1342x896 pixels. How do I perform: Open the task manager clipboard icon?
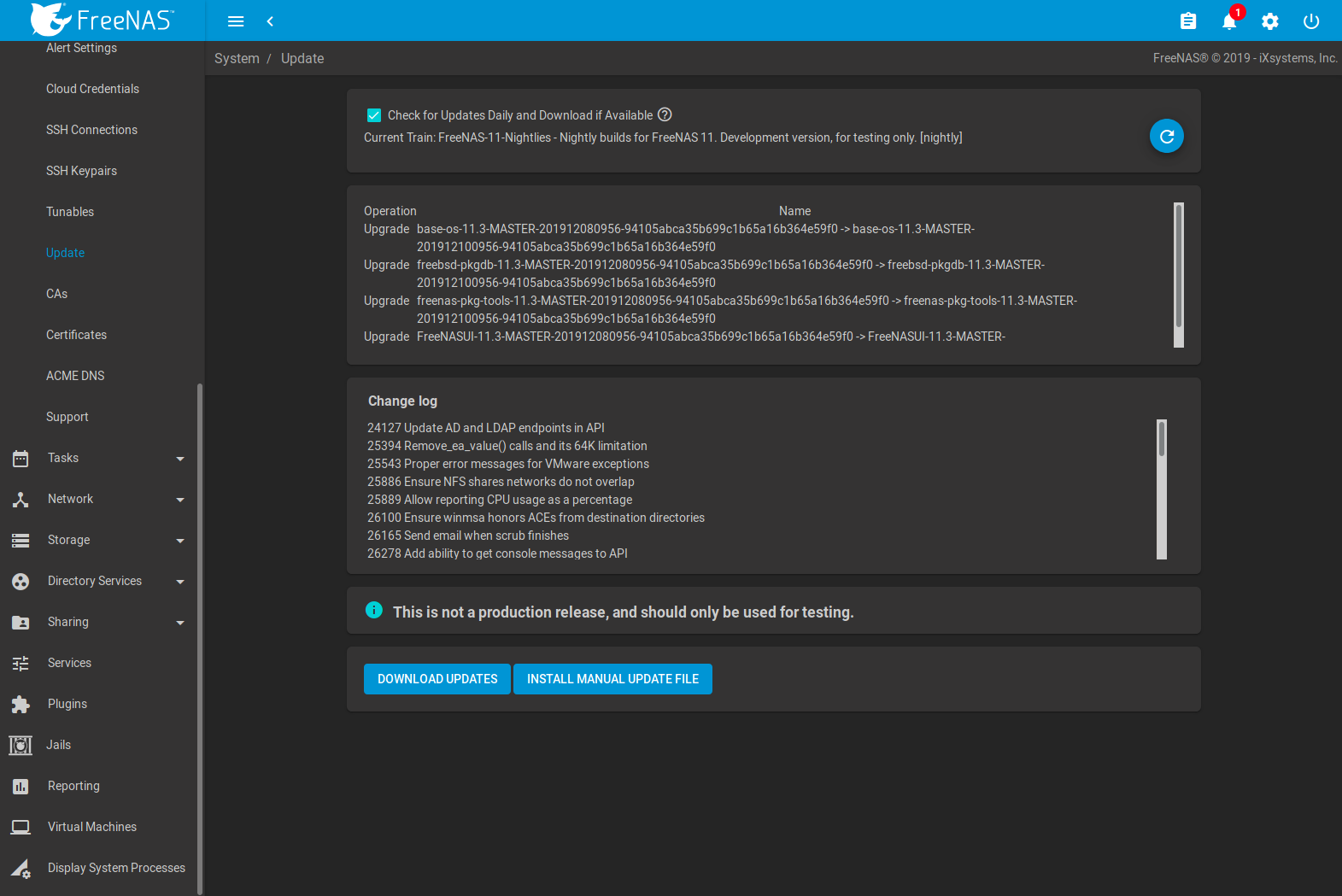(x=1188, y=21)
